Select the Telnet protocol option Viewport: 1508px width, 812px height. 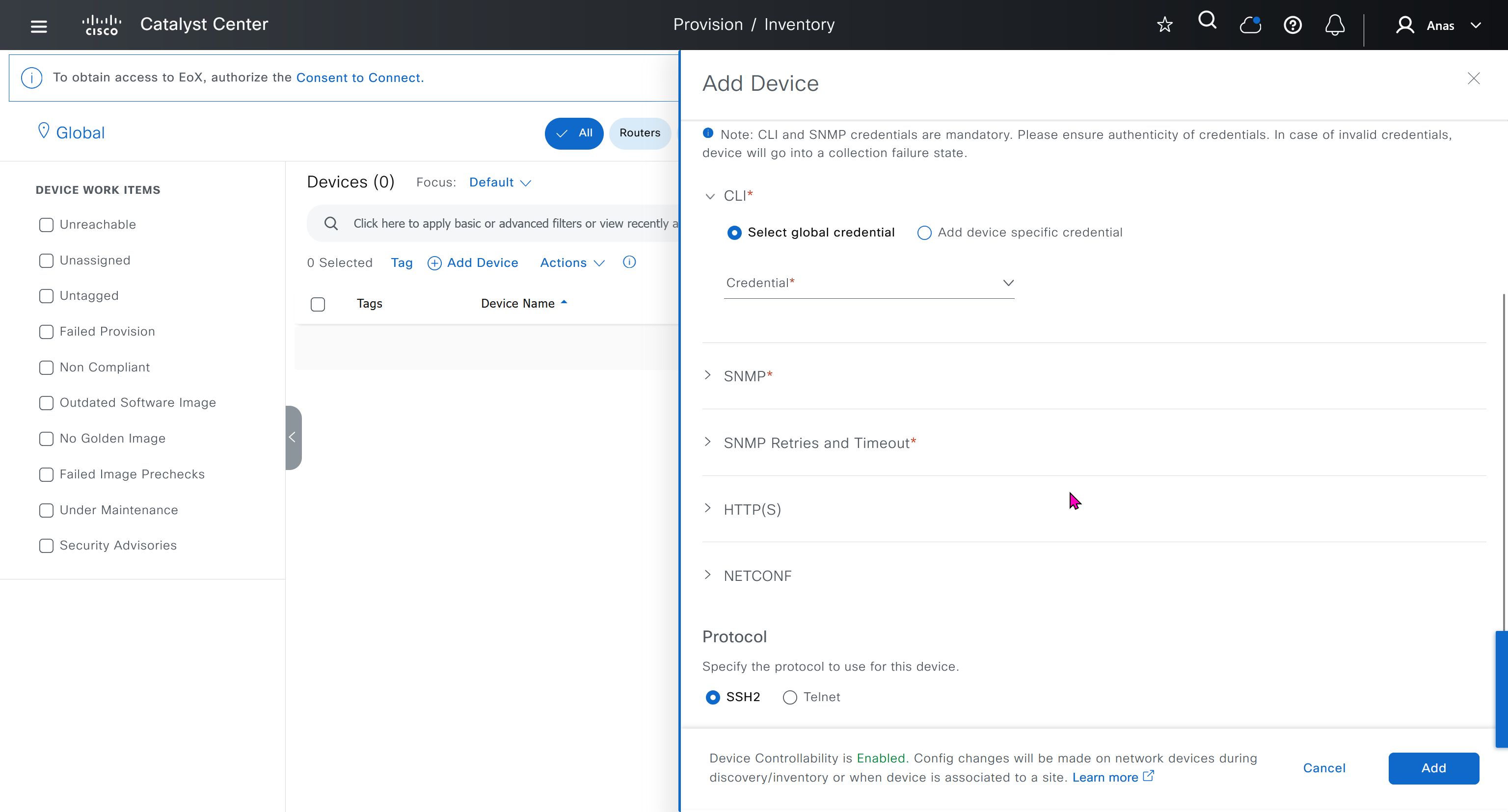(790, 697)
